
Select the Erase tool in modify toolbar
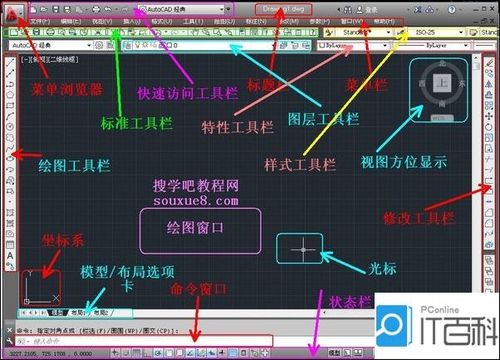click(x=489, y=63)
